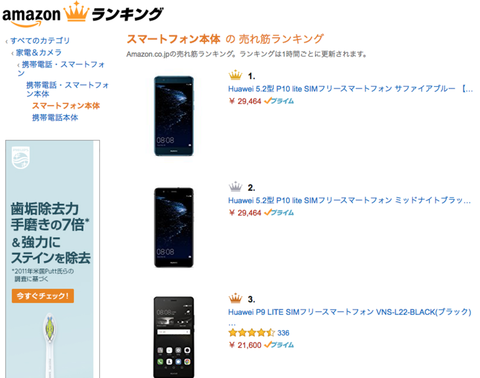Image resolution: width=480 pixels, height=378 pixels.
Task: Go back to すべてのカテゴリ
Action: pyautogui.click(x=40, y=41)
